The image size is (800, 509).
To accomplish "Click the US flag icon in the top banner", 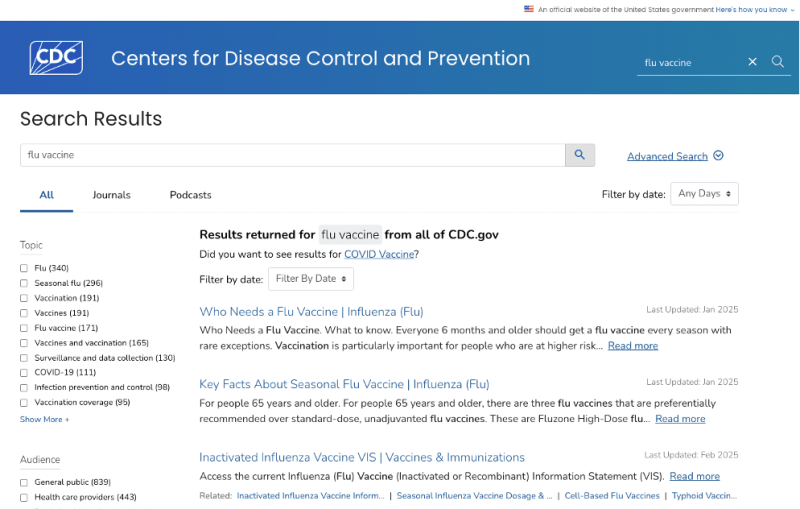I will click(x=529, y=9).
